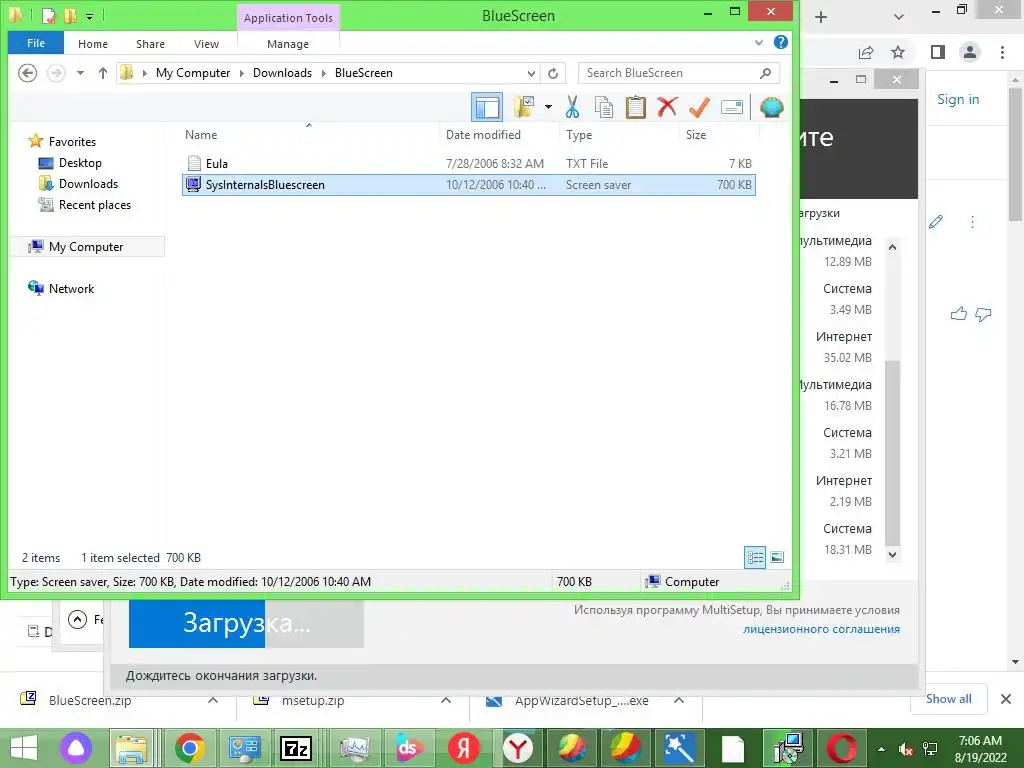Click the Rename toolbar icon

click(731, 107)
